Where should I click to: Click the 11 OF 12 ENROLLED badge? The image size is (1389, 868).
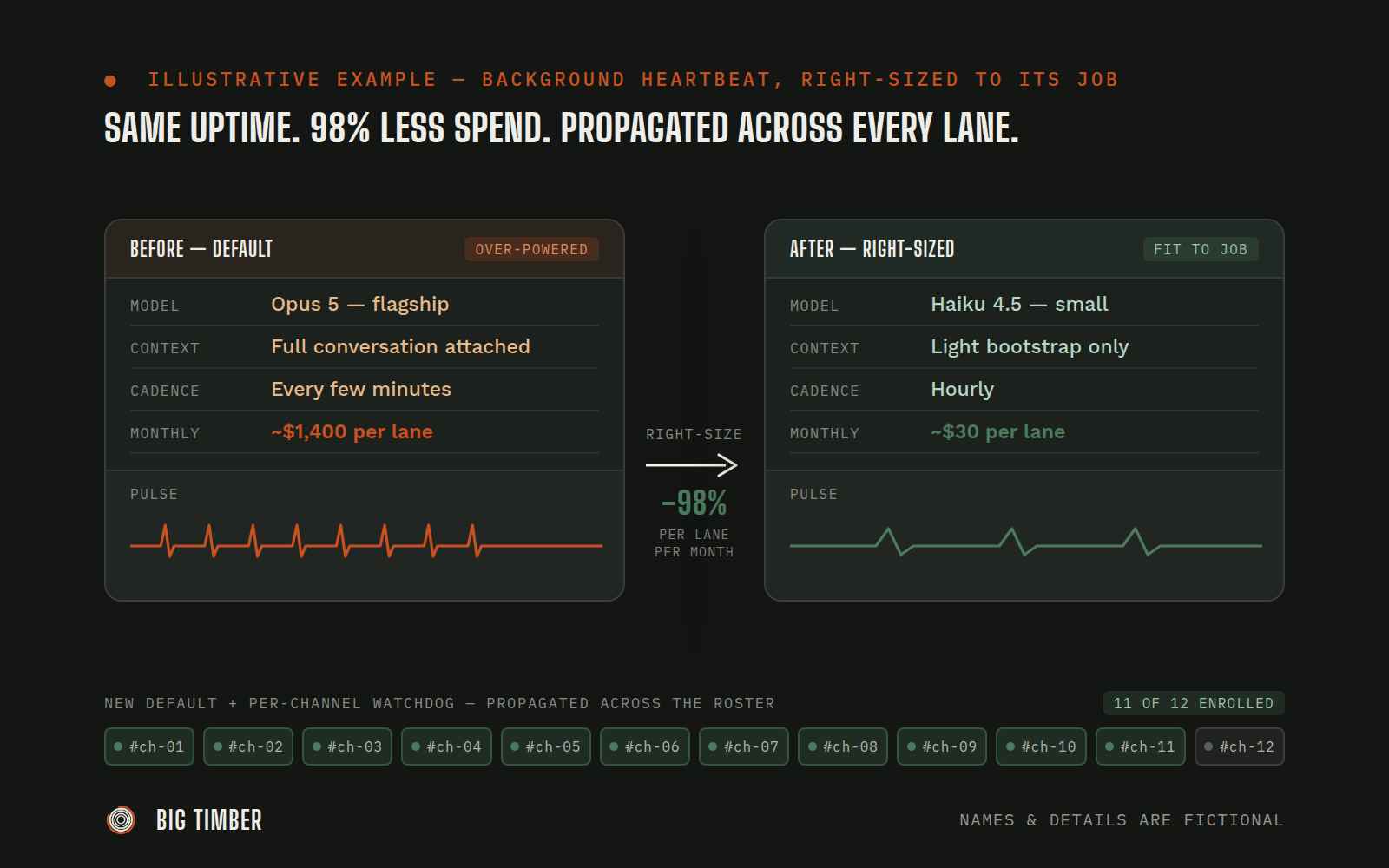(x=1194, y=703)
